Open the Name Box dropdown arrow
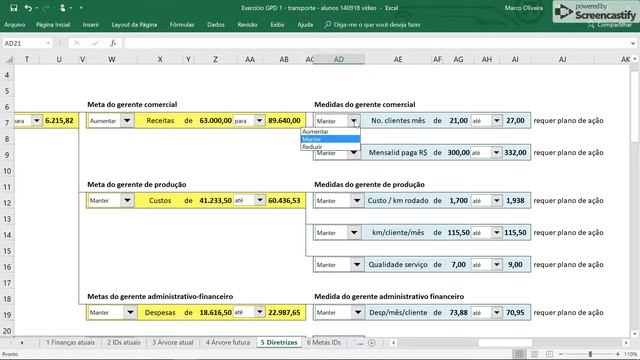The width and height of the screenshot is (640, 360). (48, 43)
